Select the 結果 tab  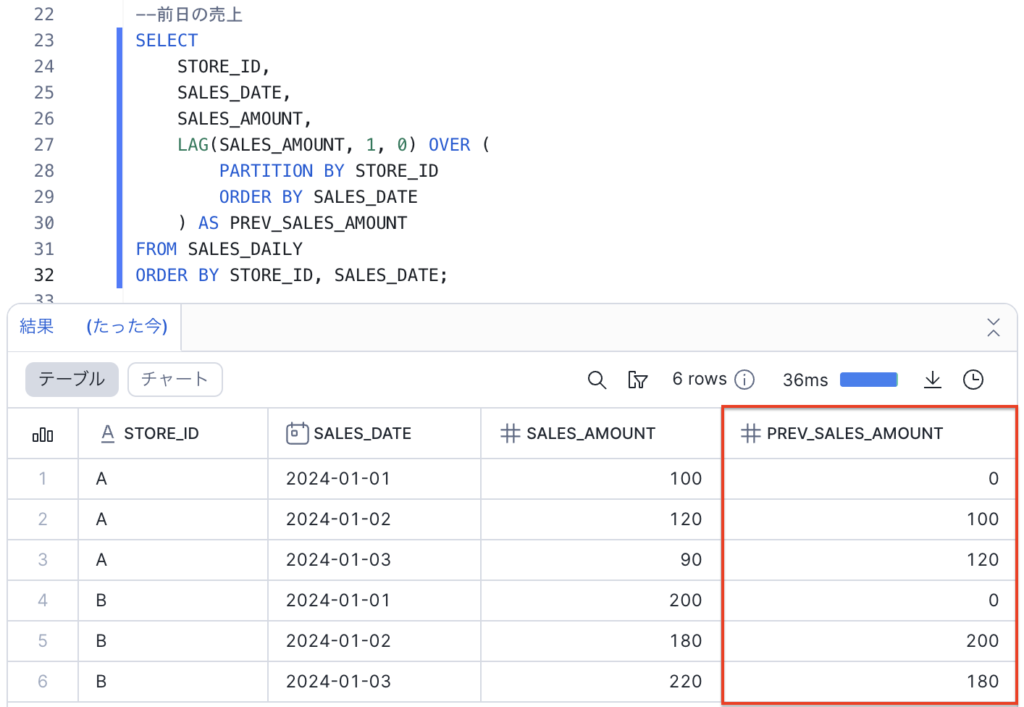pyautogui.click(x=37, y=327)
